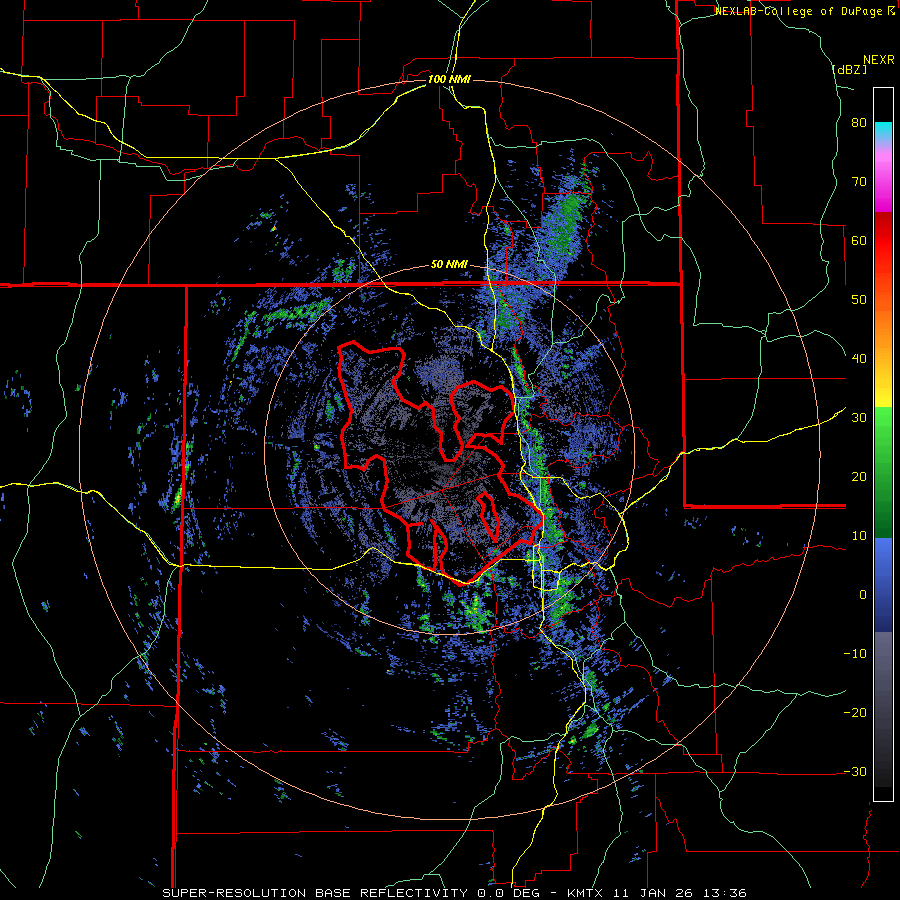Select the -10 dBZ tick label

click(x=855, y=654)
